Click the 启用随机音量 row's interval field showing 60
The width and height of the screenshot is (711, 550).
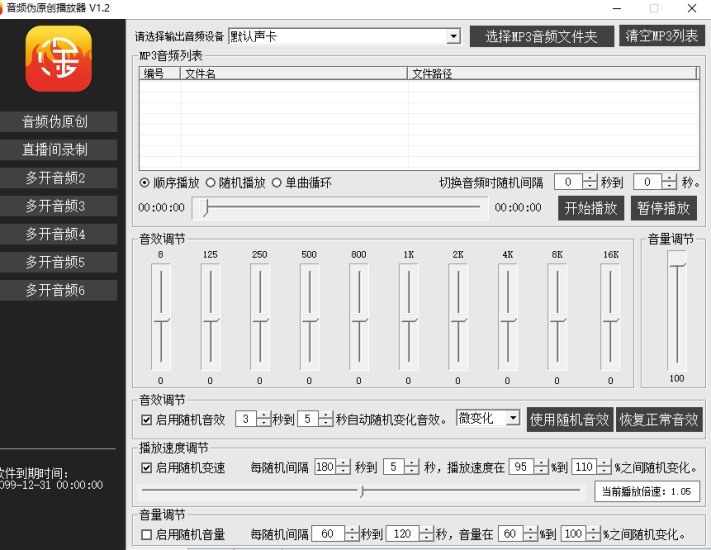pyautogui.click(x=328, y=534)
